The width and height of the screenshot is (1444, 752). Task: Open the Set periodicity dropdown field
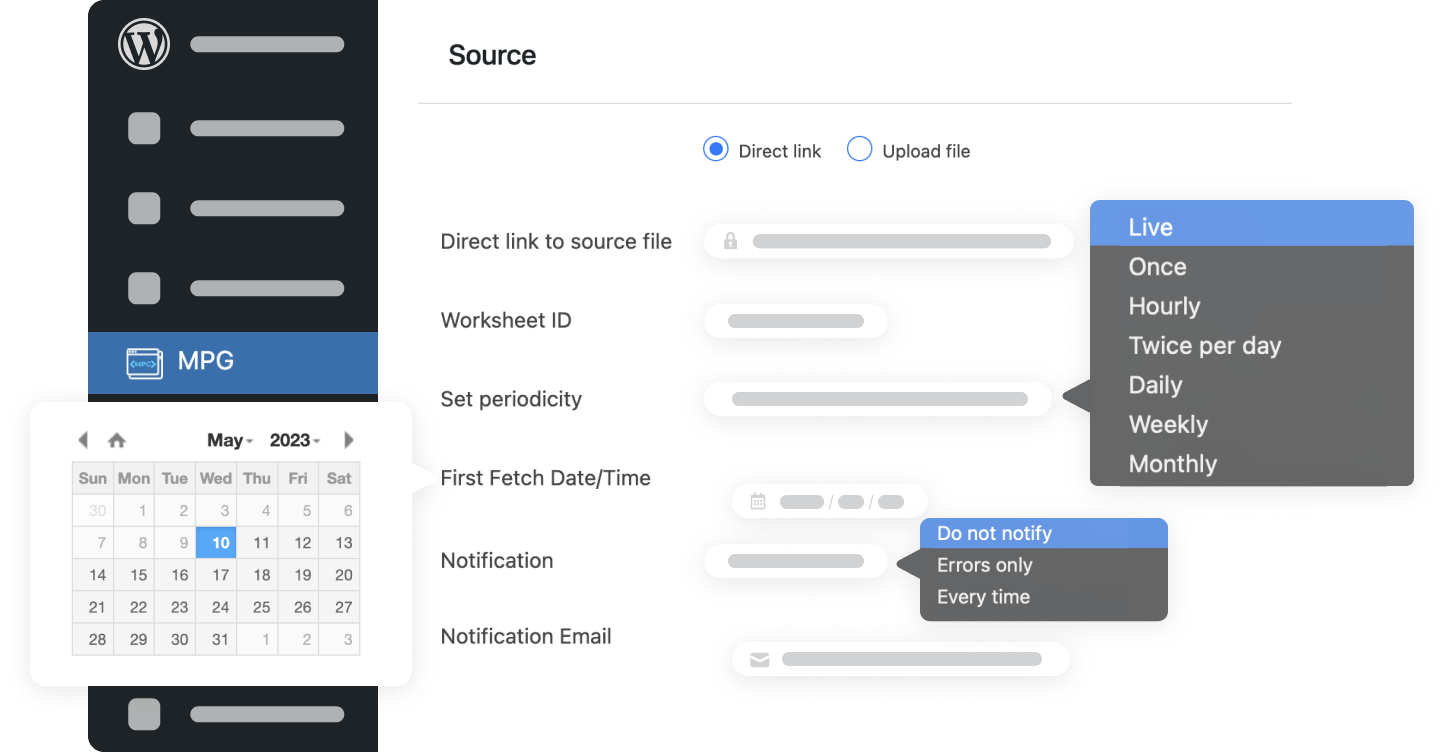(877, 398)
